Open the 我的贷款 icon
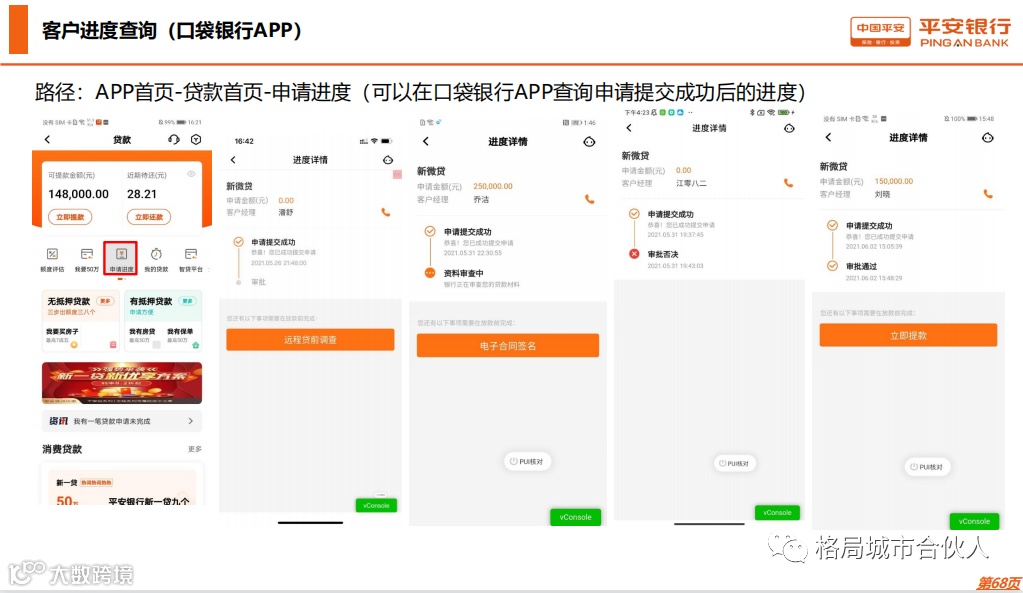 pos(156,260)
